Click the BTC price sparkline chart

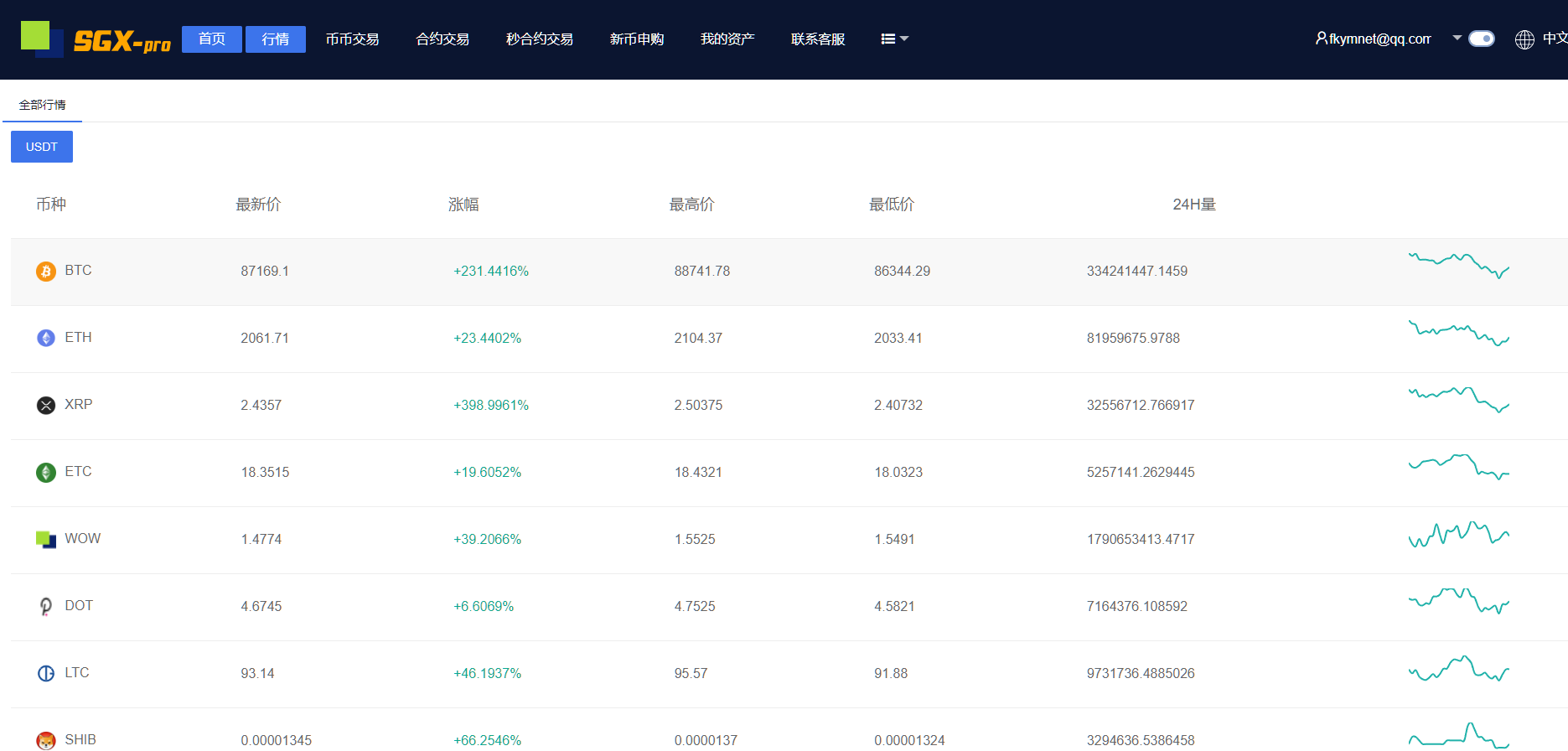click(1458, 265)
